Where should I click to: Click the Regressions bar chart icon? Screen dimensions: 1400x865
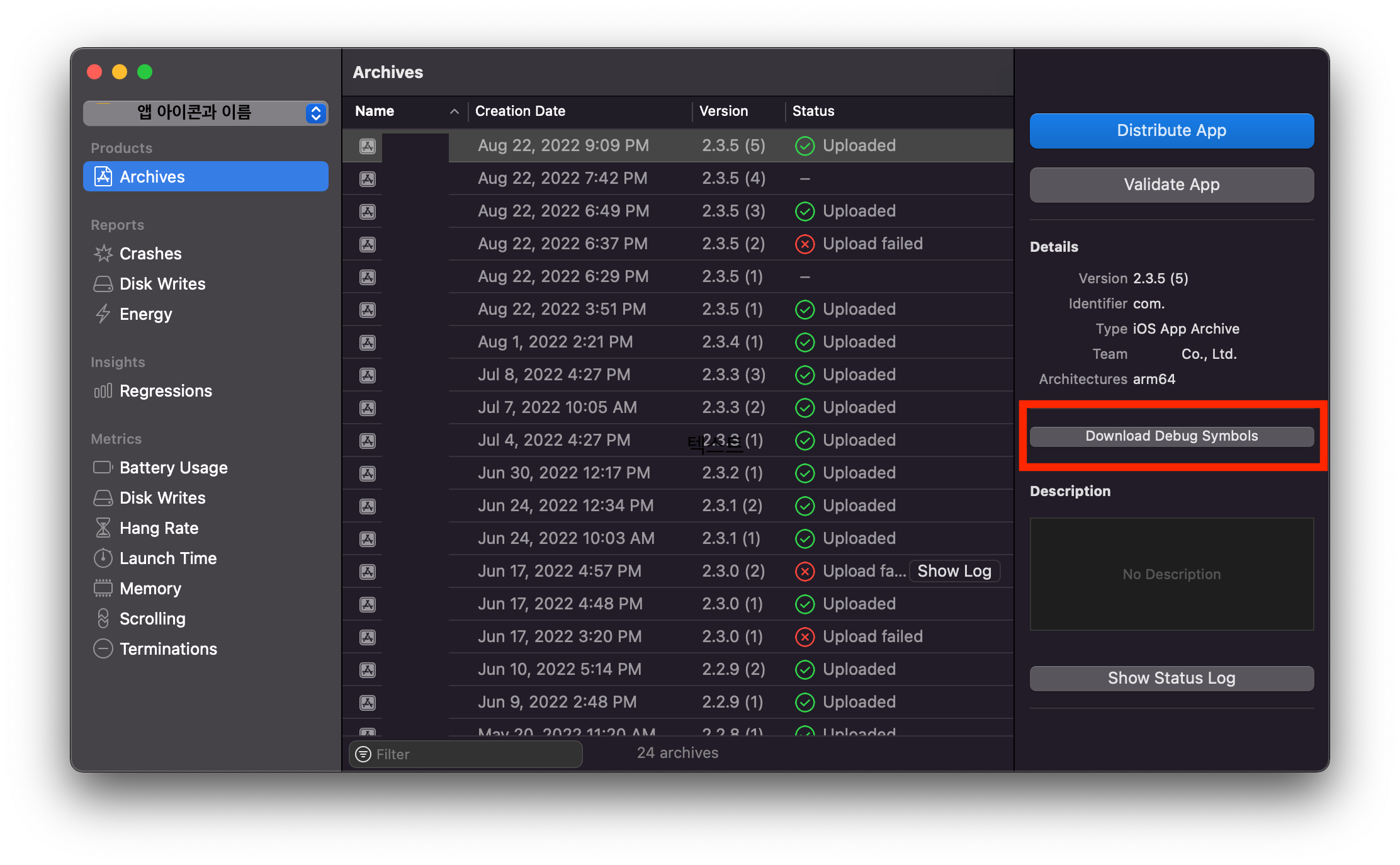tap(103, 391)
